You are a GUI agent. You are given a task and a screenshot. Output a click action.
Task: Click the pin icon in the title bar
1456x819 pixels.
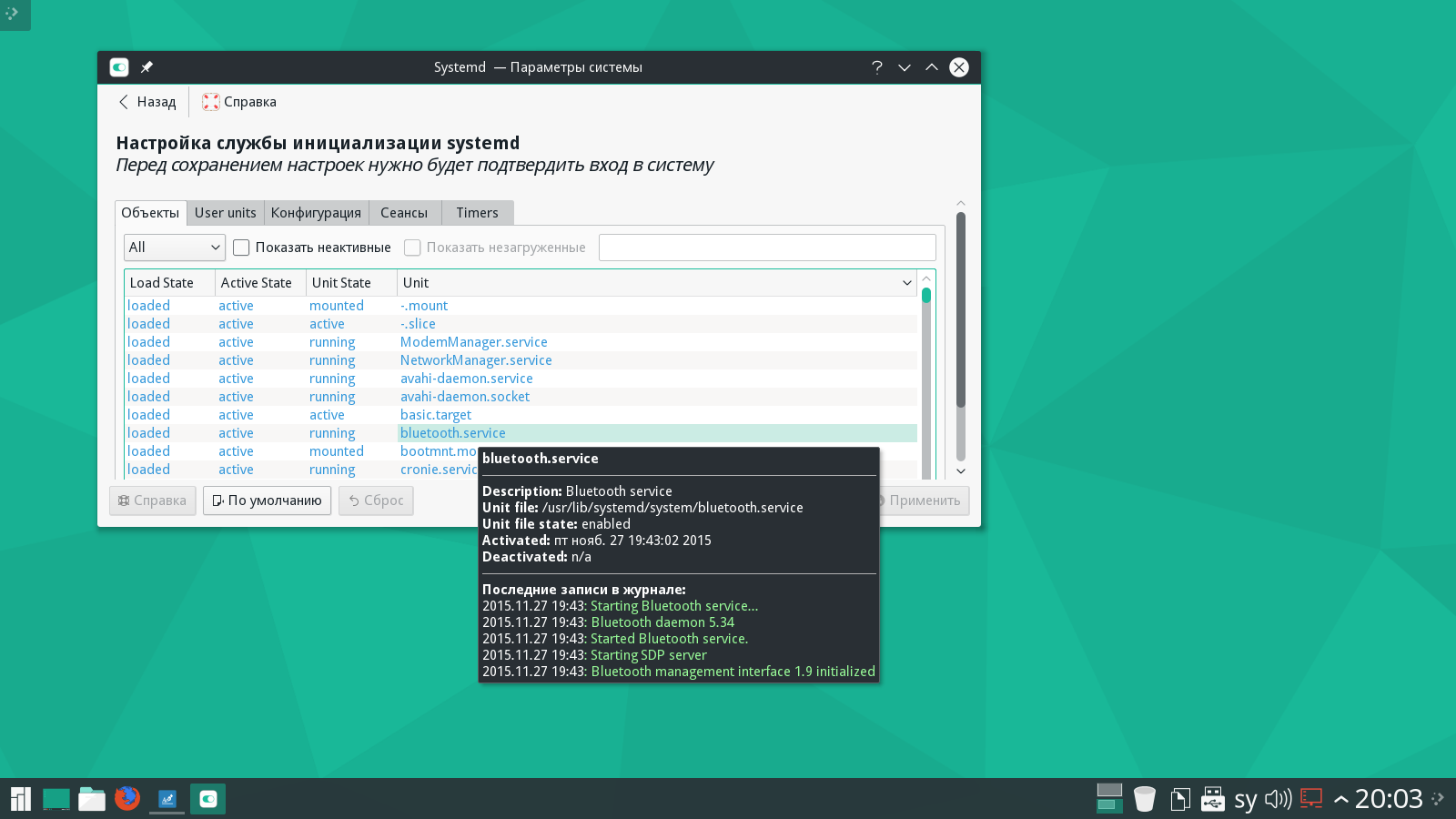click(x=147, y=67)
